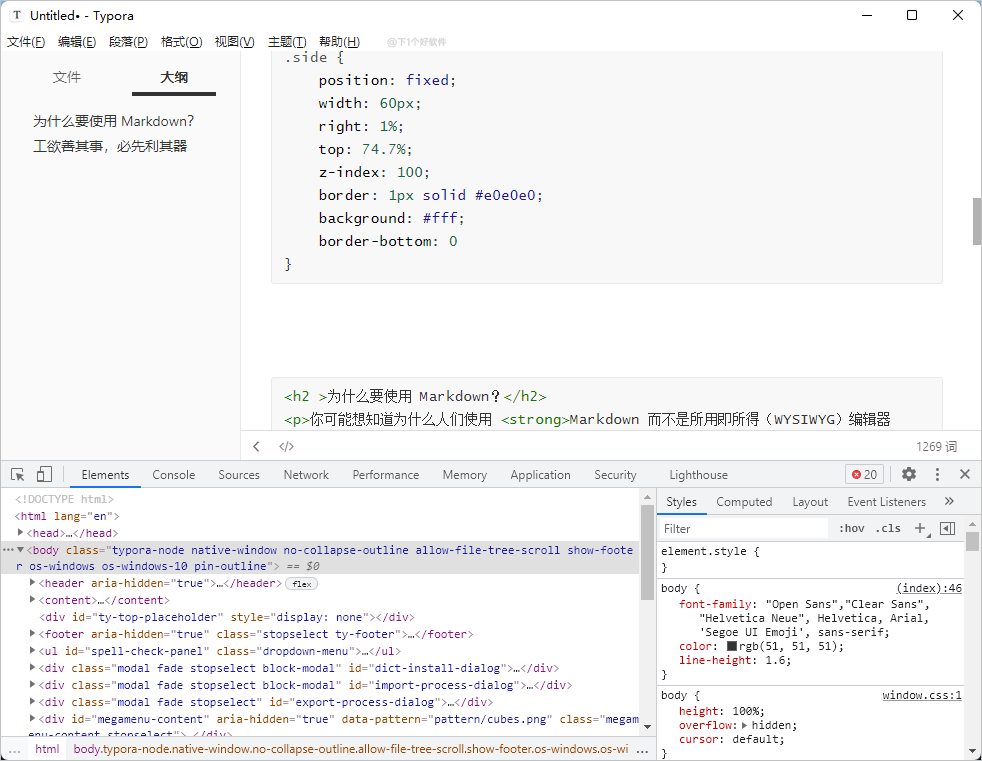Switch to the Console tab
Image resolution: width=982 pixels, height=761 pixels.
coord(174,475)
